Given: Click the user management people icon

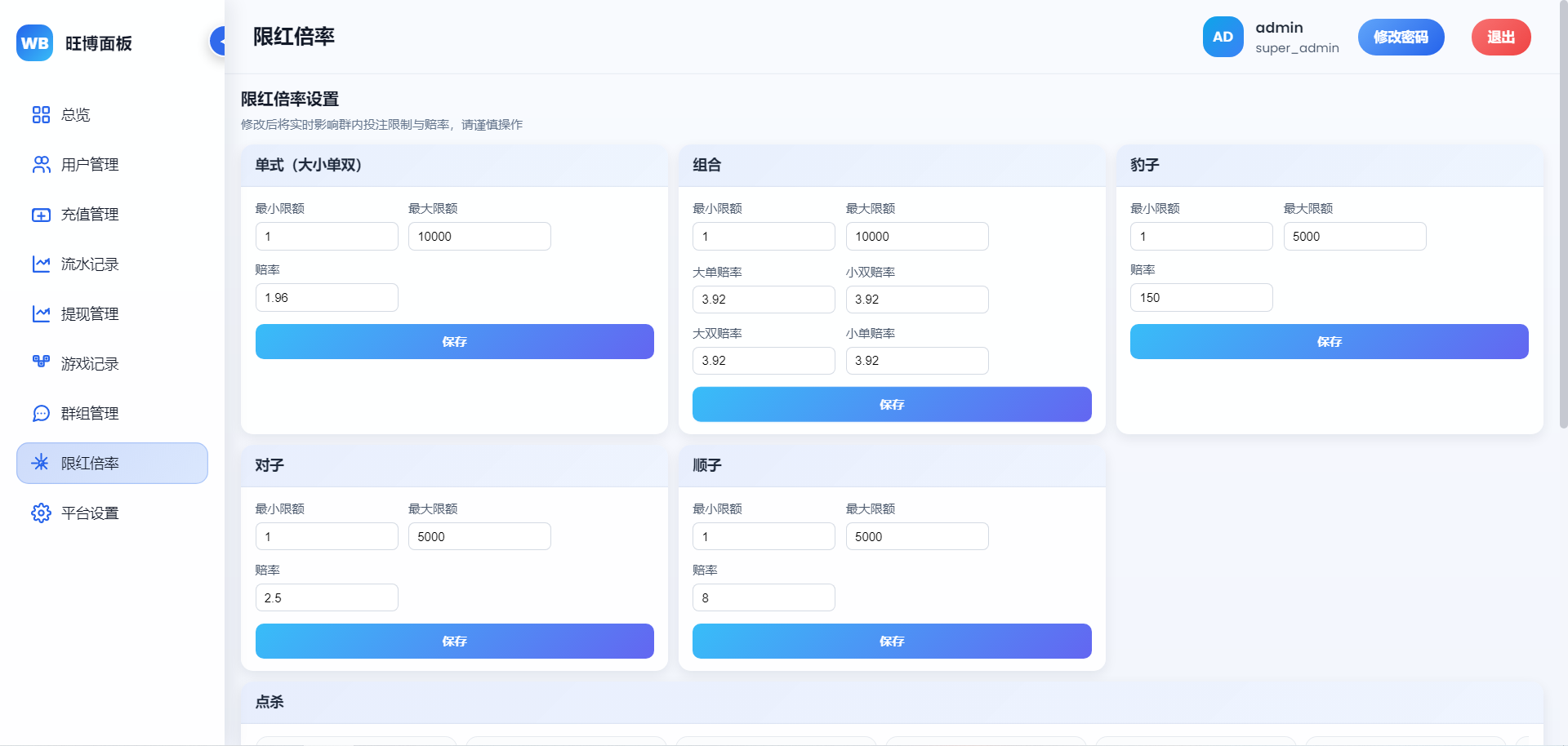Looking at the screenshot, I should (x=41, y=165).
